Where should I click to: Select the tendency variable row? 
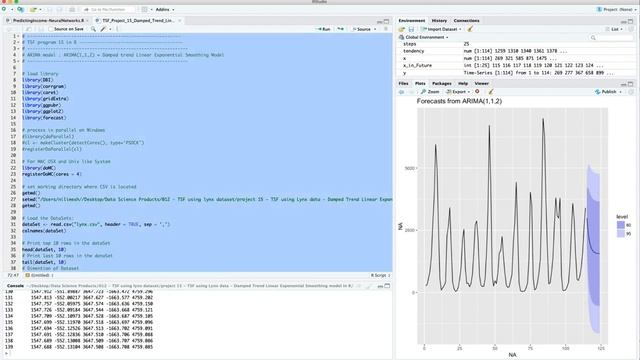pos(516,51)
